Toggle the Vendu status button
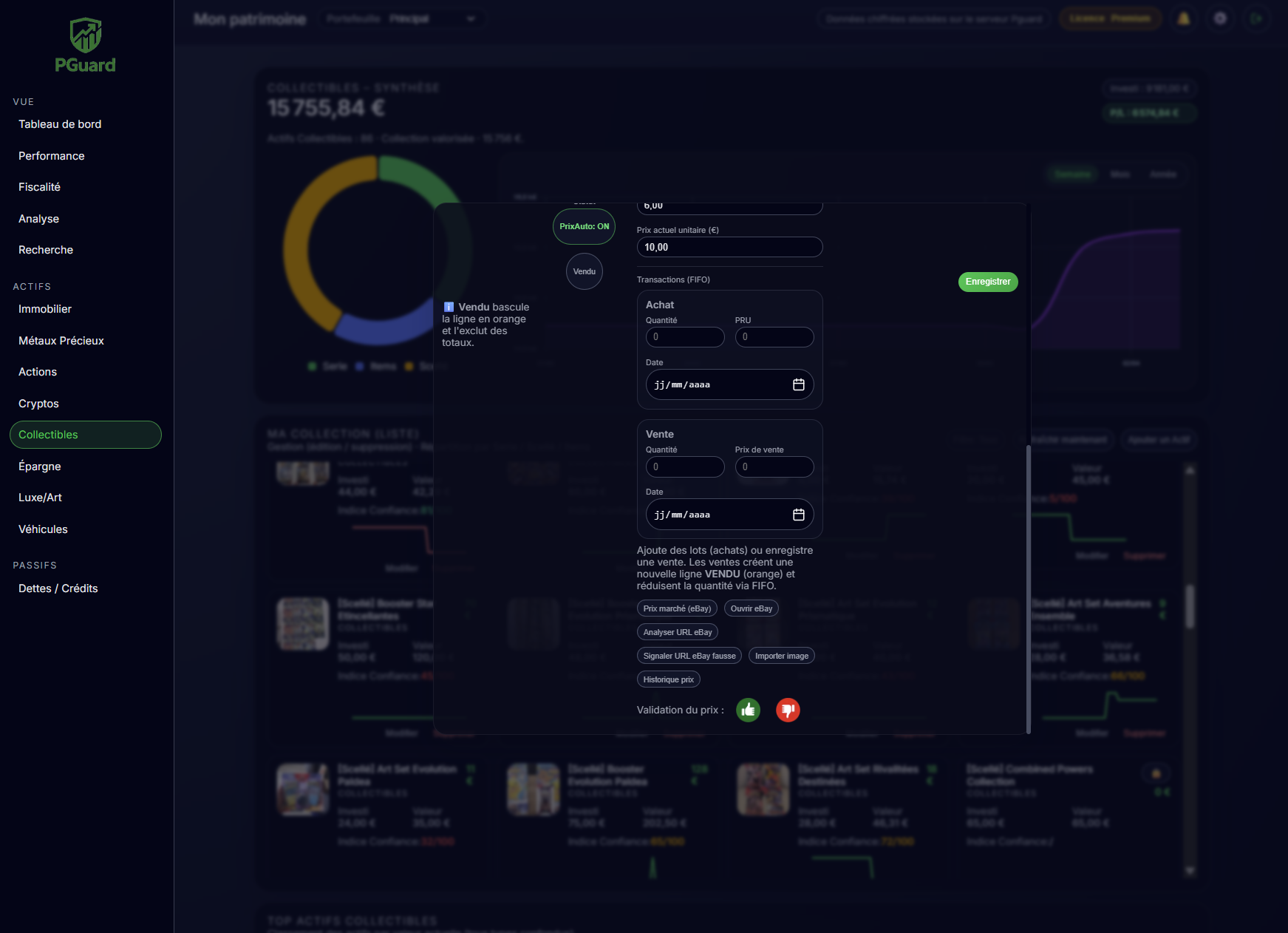This screenshot has width=1288, height=933. 584,271
